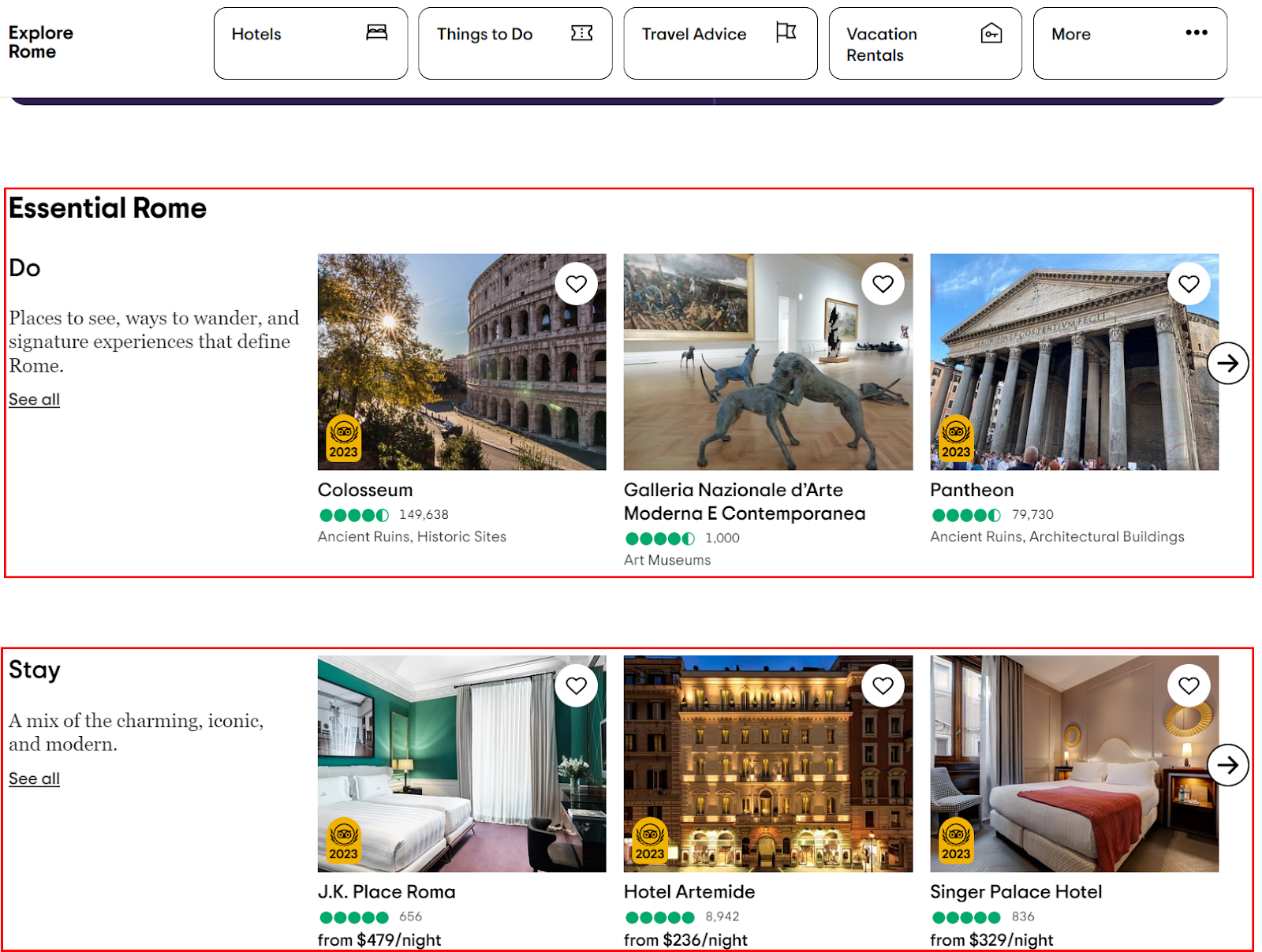Screen dimensions: 1262x952
Task: Expand the More menu
Action: (x=1130, y=43)
